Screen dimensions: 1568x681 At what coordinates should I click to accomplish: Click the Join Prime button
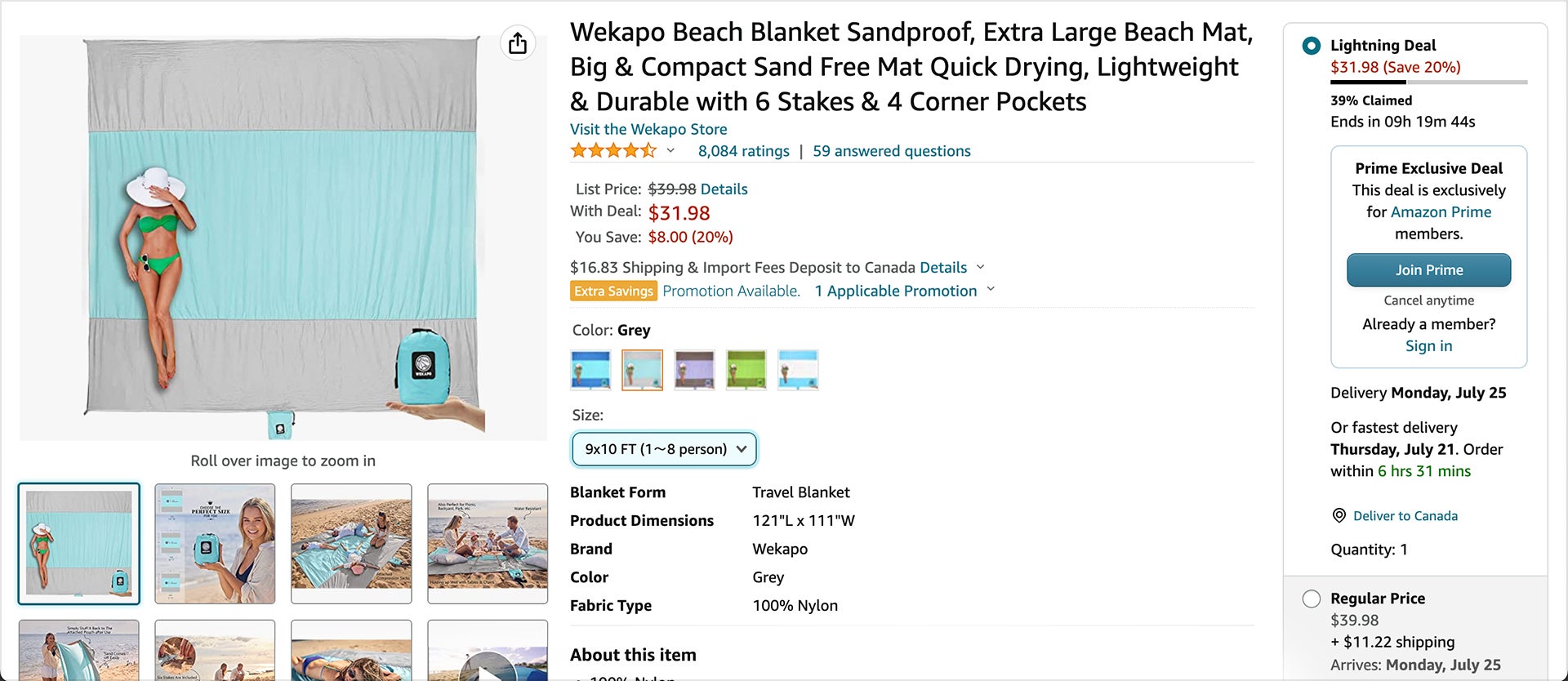click(x=1428, y=269)
